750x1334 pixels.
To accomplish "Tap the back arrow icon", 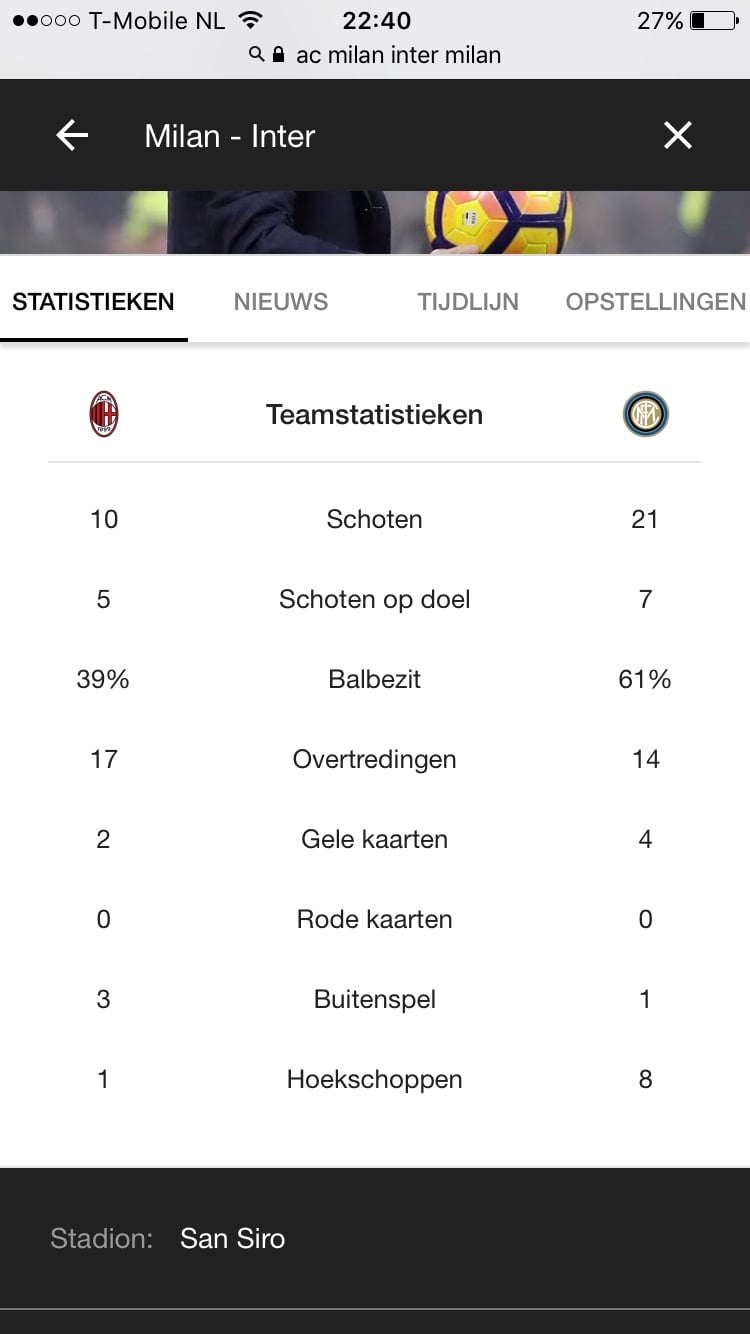I will (x=72, y=135).
